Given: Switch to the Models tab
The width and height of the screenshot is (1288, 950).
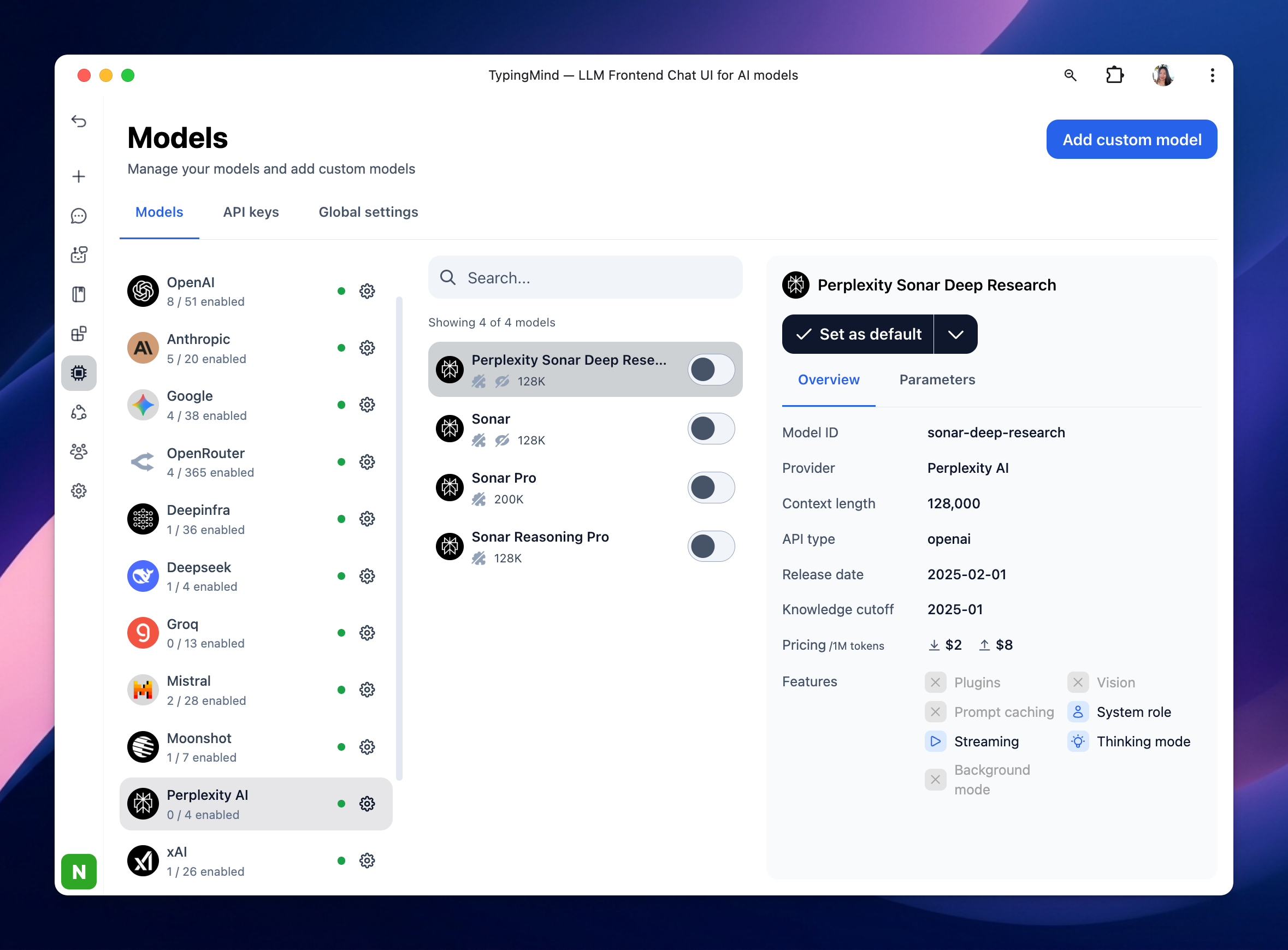Looking at the screenshot, I should coord(159,212).
